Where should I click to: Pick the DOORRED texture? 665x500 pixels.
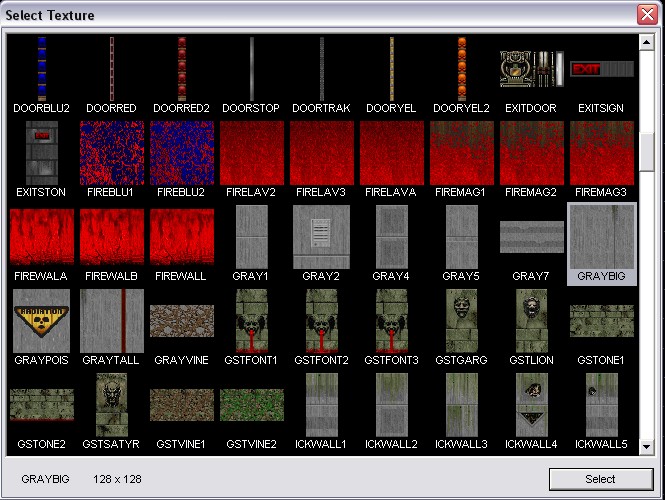112,69
